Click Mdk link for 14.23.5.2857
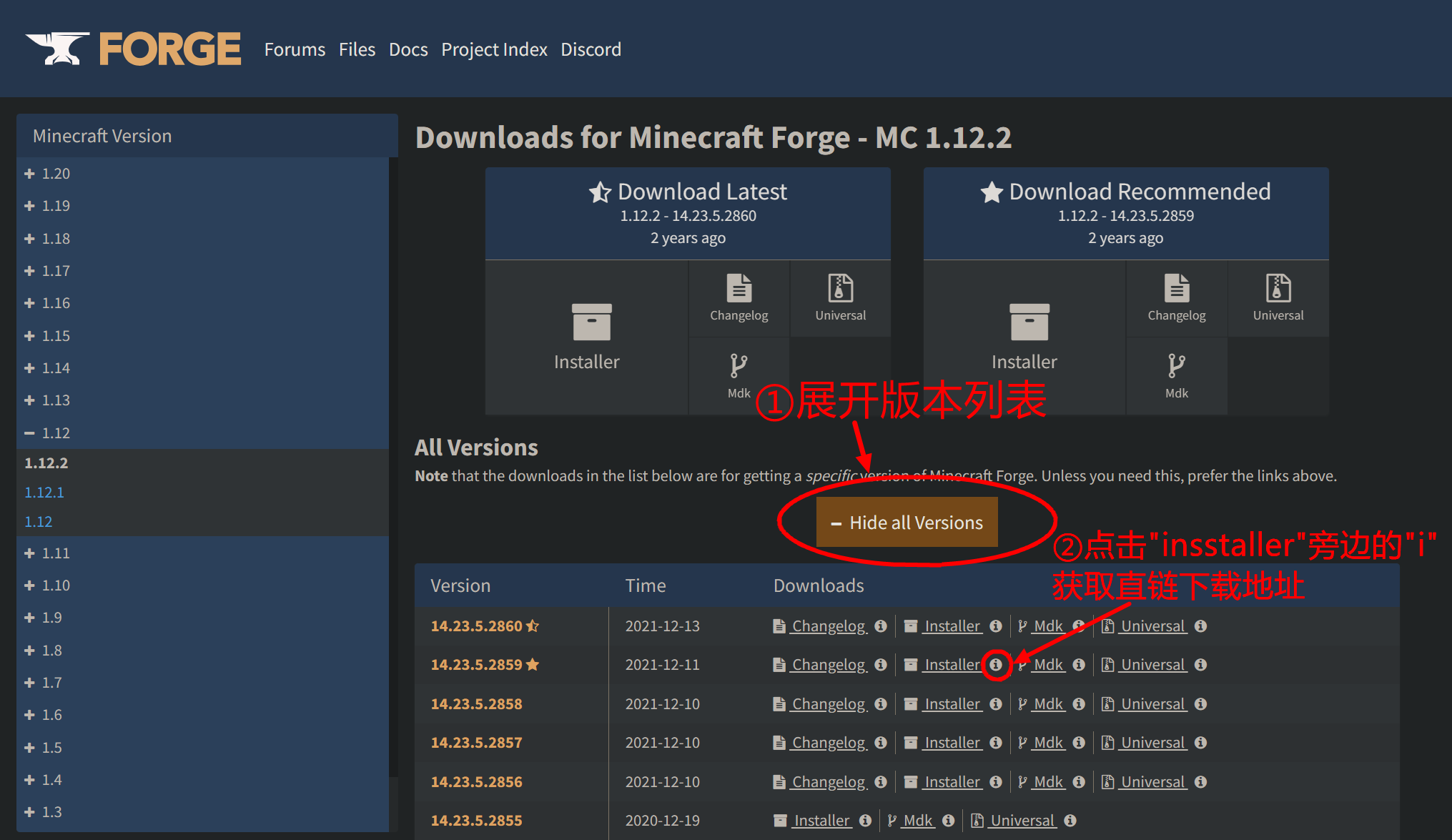Viewport: 1452px width, 840px height. 1049,743
